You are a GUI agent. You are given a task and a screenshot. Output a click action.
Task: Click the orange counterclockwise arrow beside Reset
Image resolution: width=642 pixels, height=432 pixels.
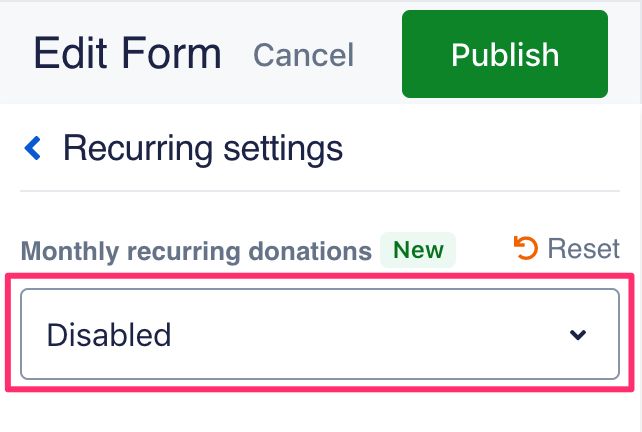coord(526,248)
